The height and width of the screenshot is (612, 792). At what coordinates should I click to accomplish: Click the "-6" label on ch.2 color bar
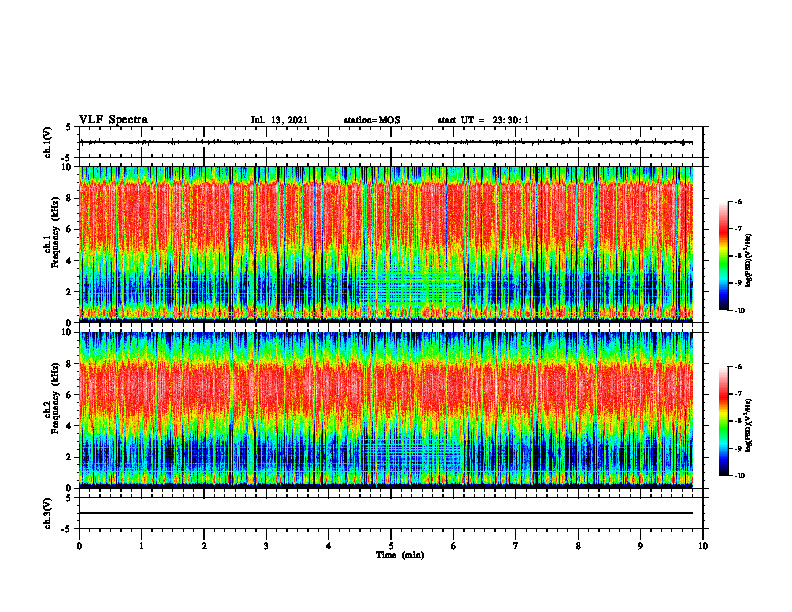pos(738,367)
